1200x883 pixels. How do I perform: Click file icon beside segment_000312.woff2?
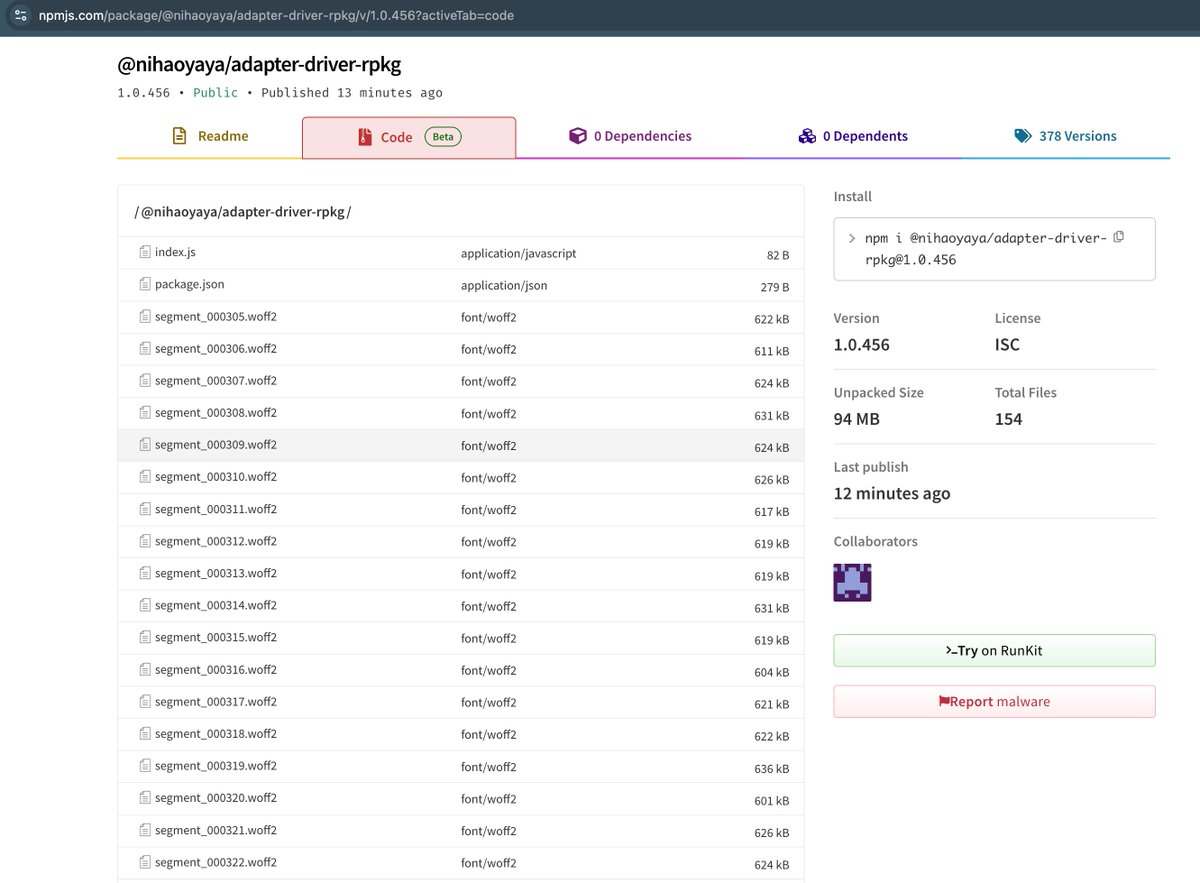coord(145,540)
